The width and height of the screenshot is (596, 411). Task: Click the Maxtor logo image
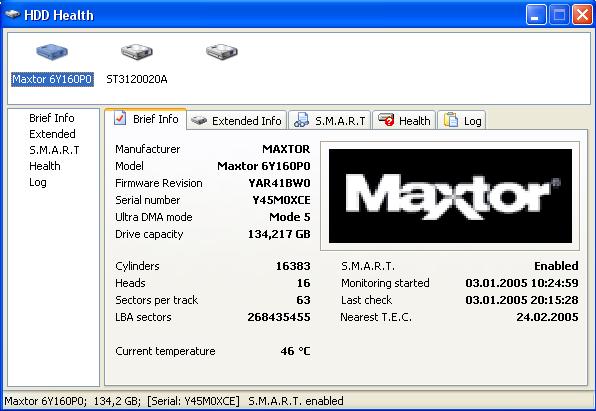450,196
